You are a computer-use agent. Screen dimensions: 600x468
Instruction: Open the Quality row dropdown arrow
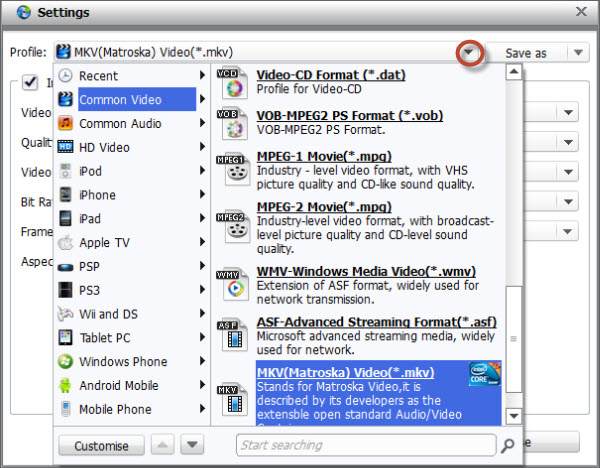point(569,142)
